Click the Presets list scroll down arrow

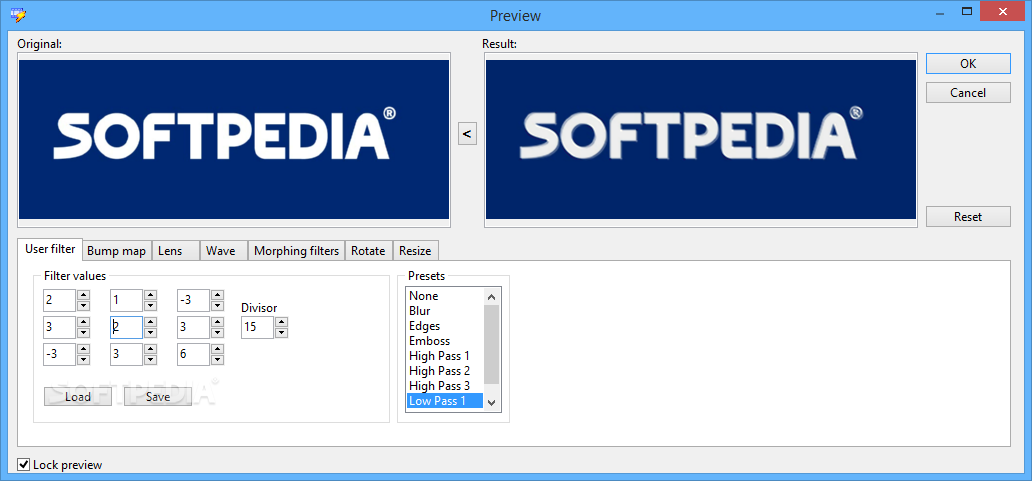pos(492,401)
